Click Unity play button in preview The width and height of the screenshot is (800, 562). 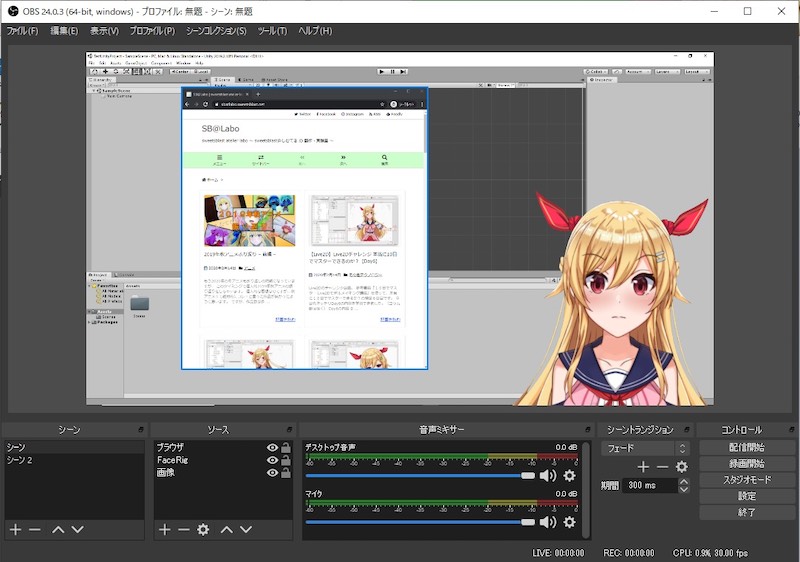pyautogui.click(x=382, y=72)
